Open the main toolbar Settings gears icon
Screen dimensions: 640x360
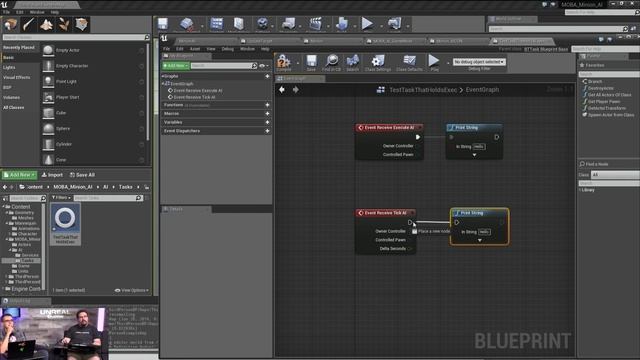tap(262, 24)
